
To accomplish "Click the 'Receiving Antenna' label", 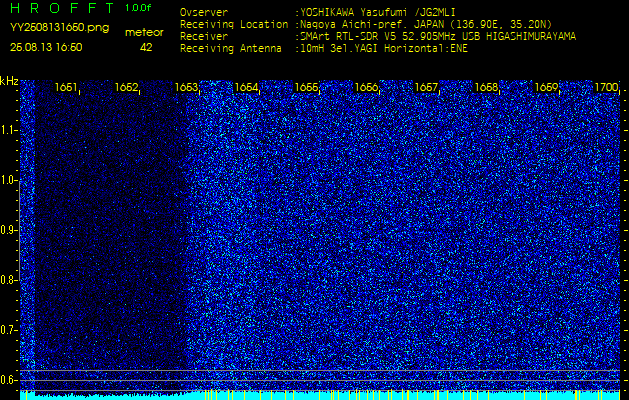I will (x=231, y=49).
